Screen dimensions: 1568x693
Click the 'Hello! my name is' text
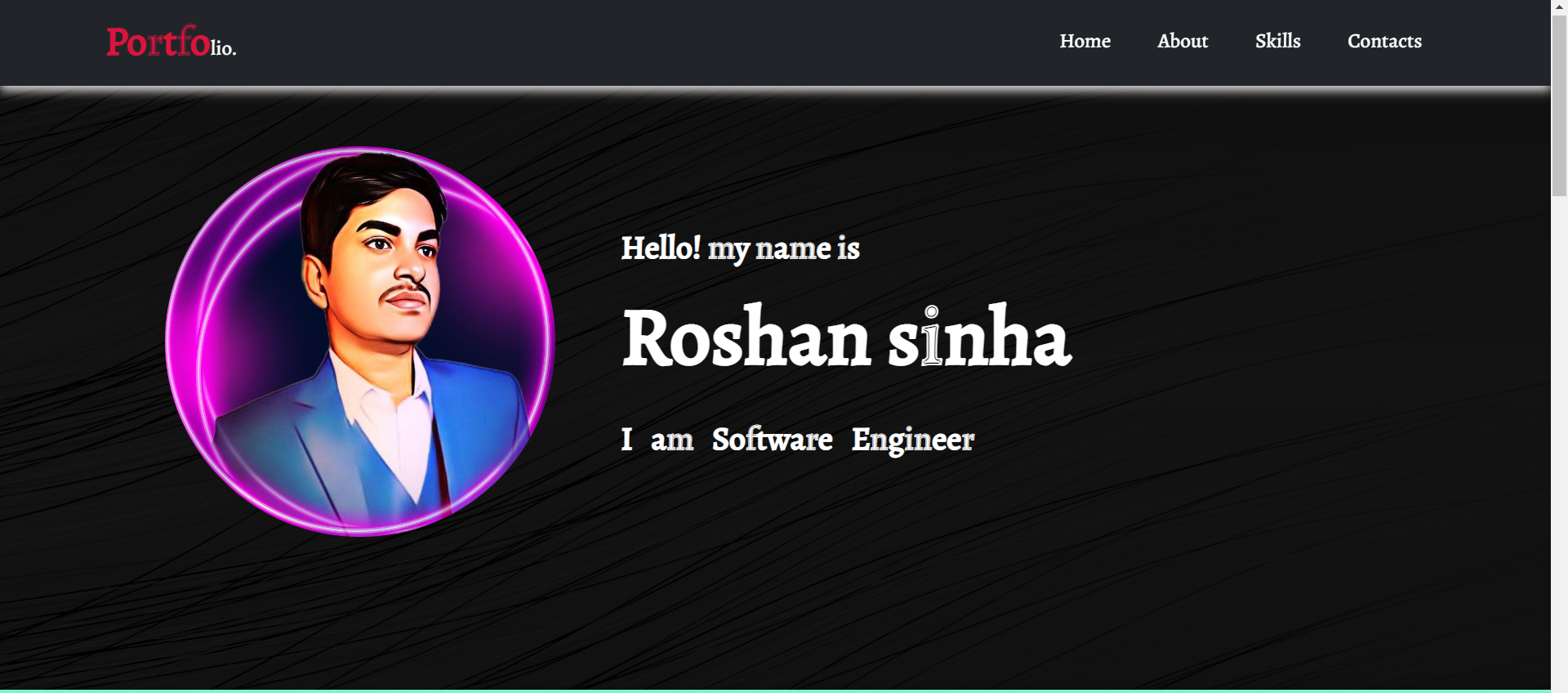point(740,248)
